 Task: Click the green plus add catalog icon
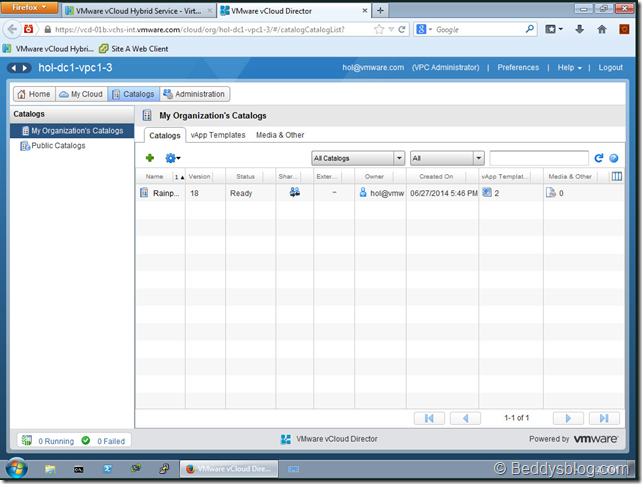point(150,158)
